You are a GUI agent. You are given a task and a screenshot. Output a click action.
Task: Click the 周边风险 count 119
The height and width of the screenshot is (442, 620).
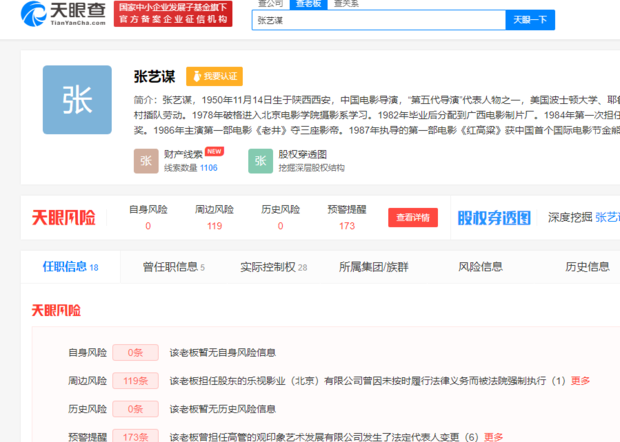click(x=215, y=226)
